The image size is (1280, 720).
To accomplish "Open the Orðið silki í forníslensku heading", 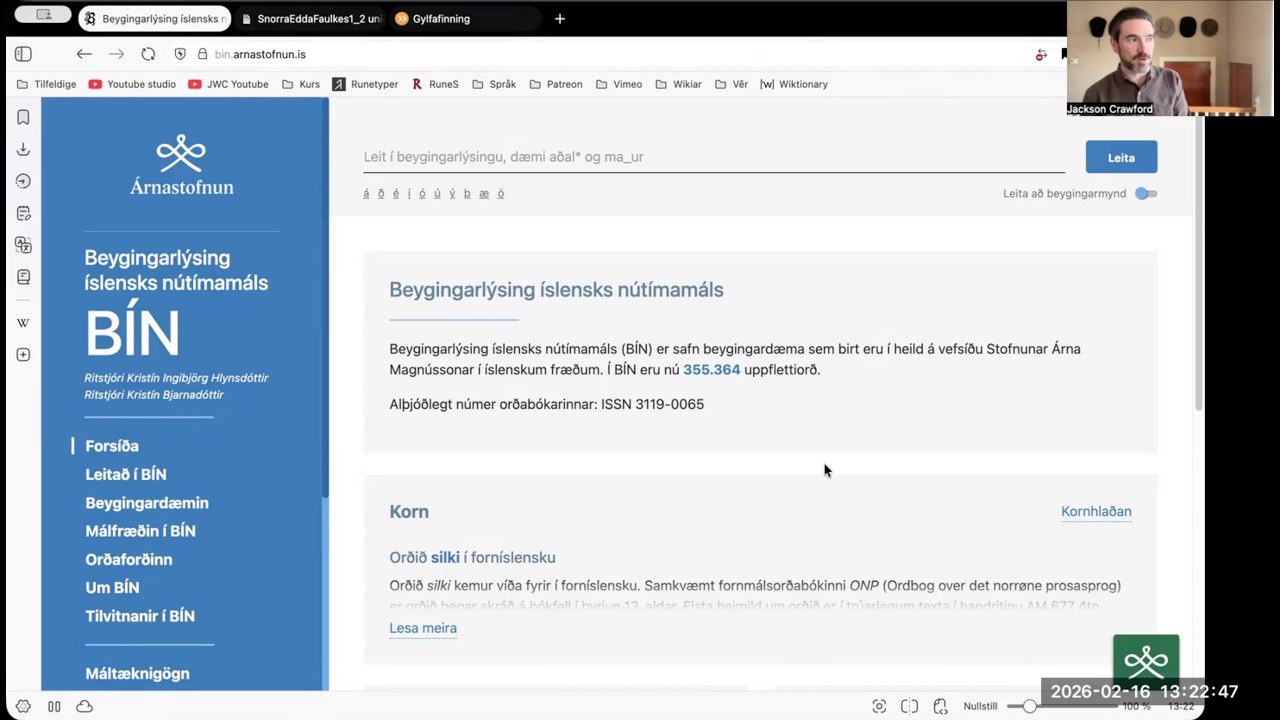I will tap(472, 557).
